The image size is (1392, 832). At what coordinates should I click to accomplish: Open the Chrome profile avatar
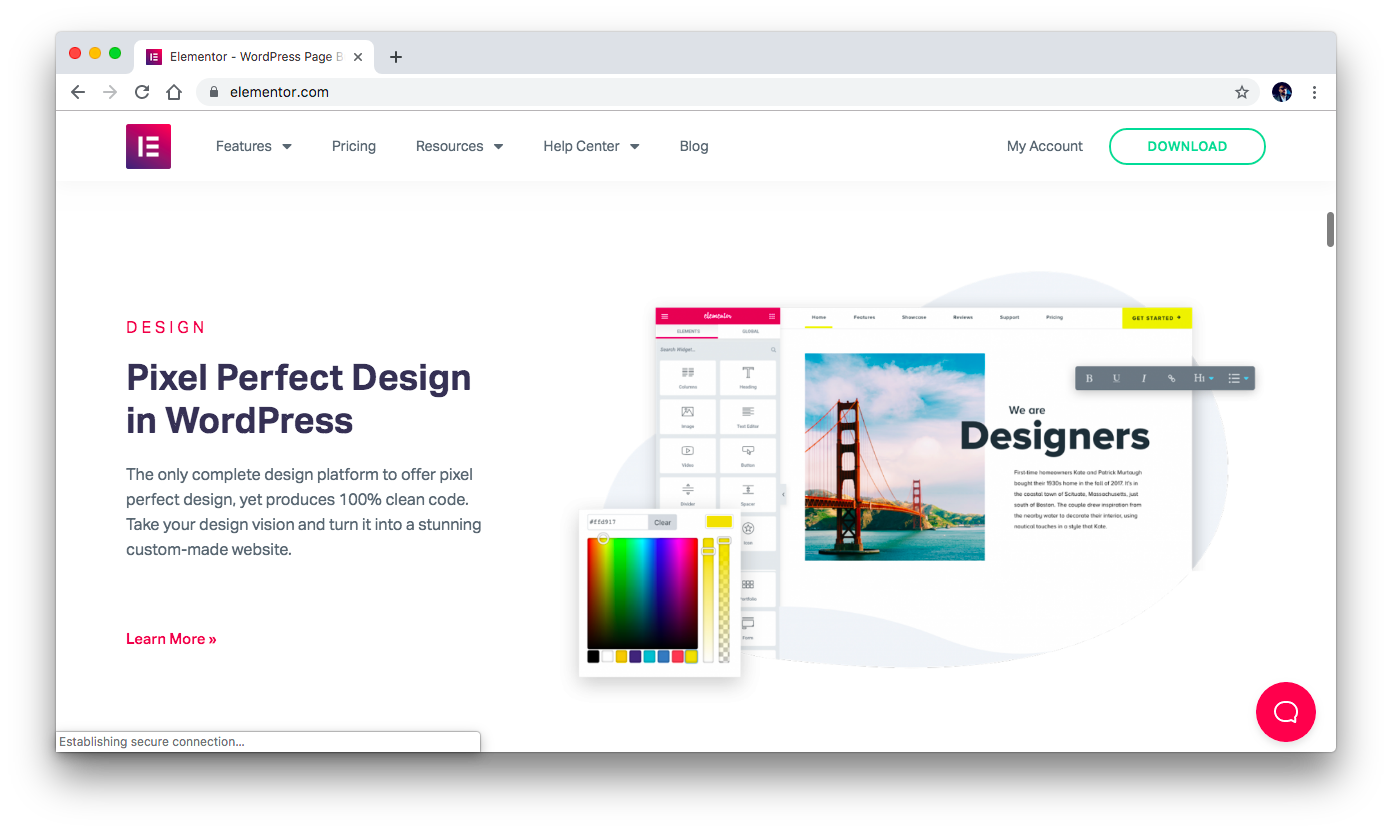[x=1282, y=92]
